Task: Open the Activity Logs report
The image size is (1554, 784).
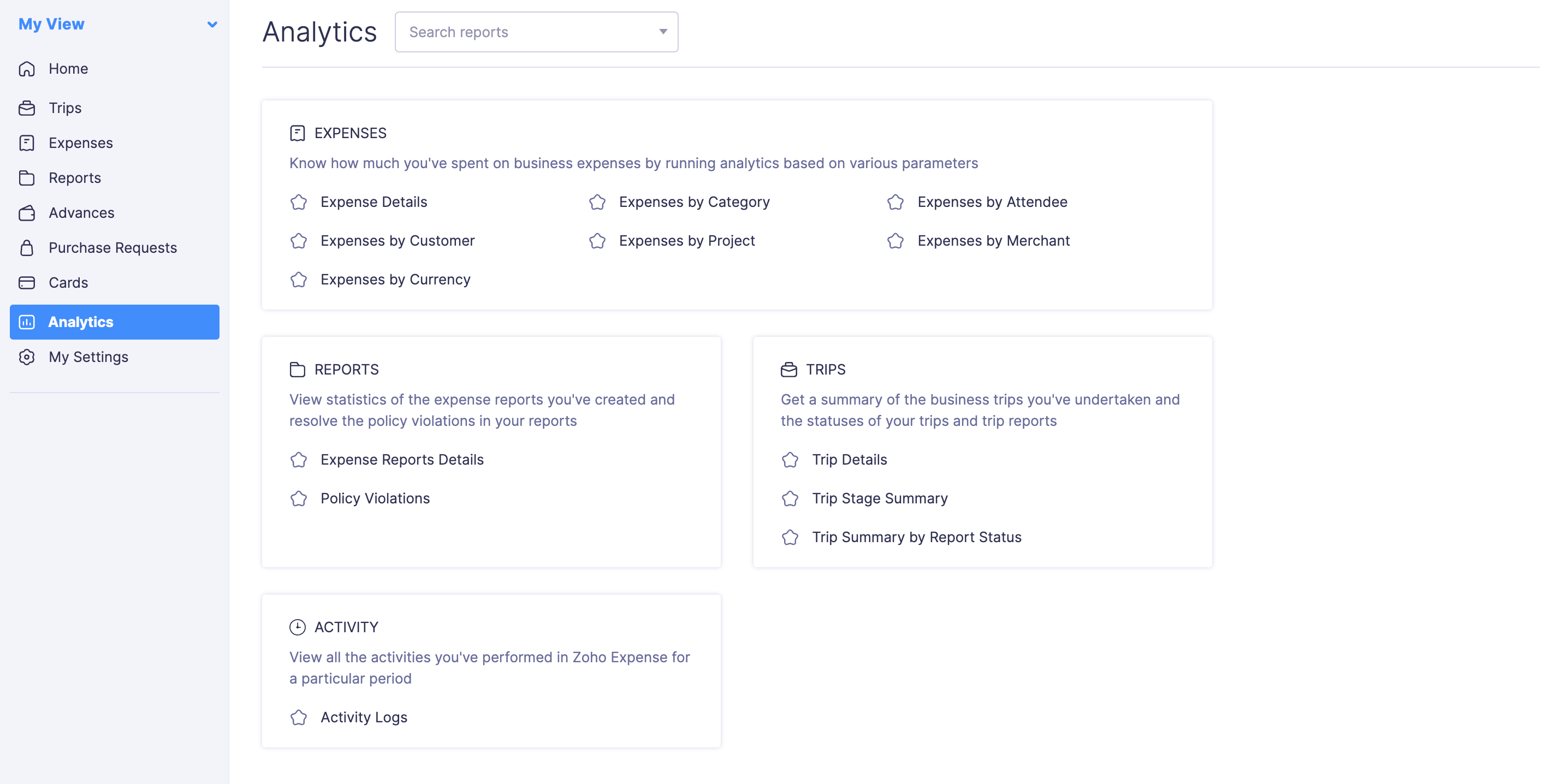Action: [x=364, y=717]
